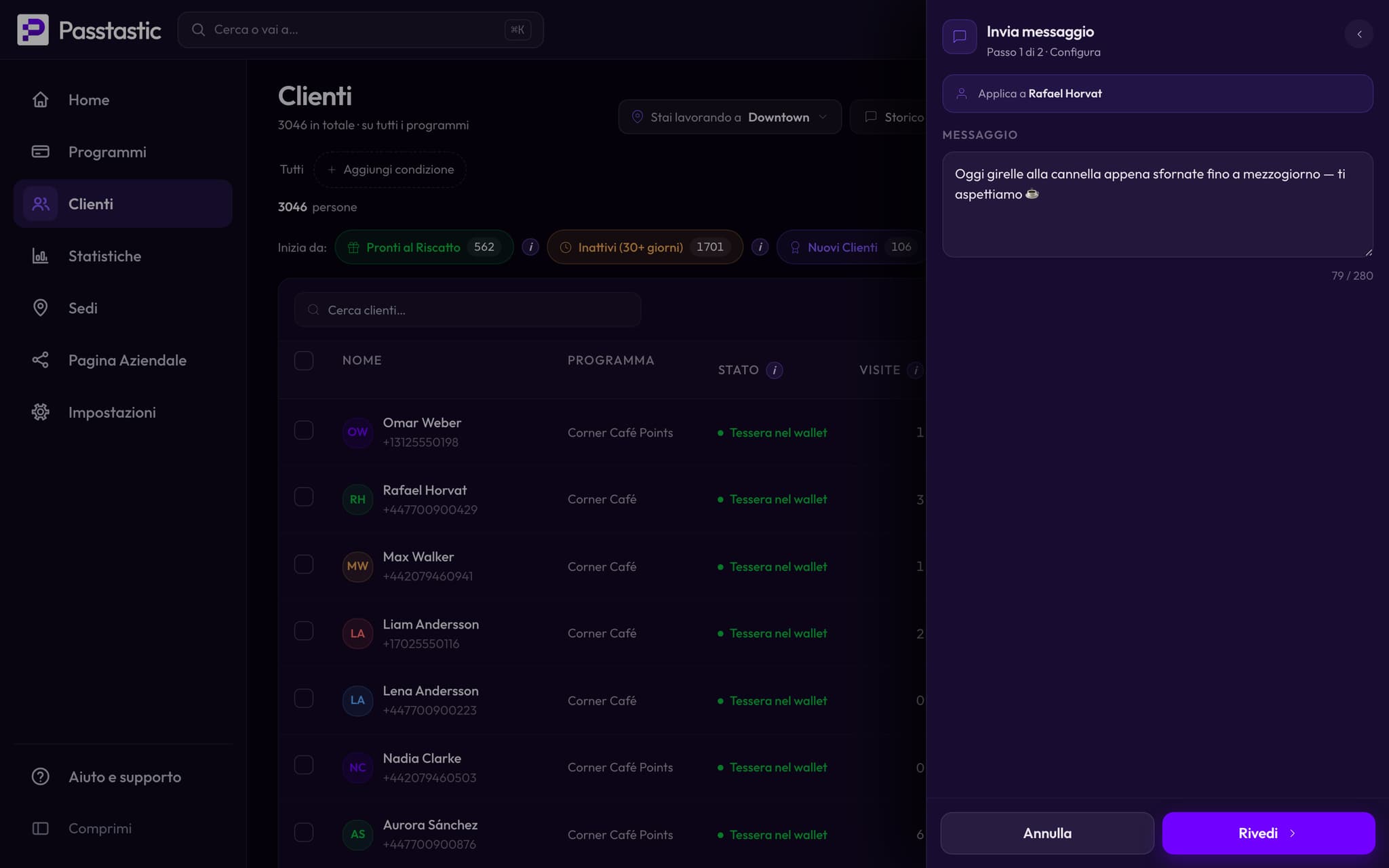Click the Clienti people icon in sidebar
The width and height of the screenshot is (1389, 868).
40,203
